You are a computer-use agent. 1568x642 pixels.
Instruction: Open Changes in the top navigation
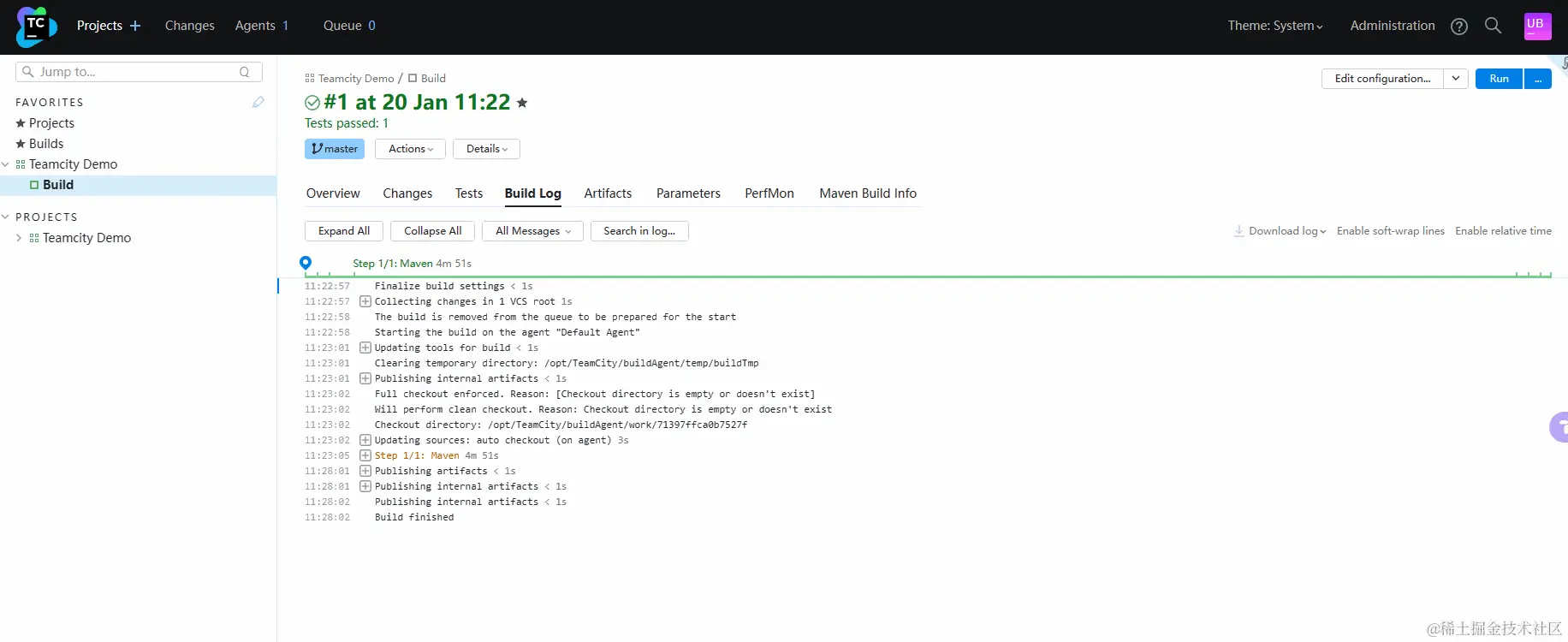point(190,26)
